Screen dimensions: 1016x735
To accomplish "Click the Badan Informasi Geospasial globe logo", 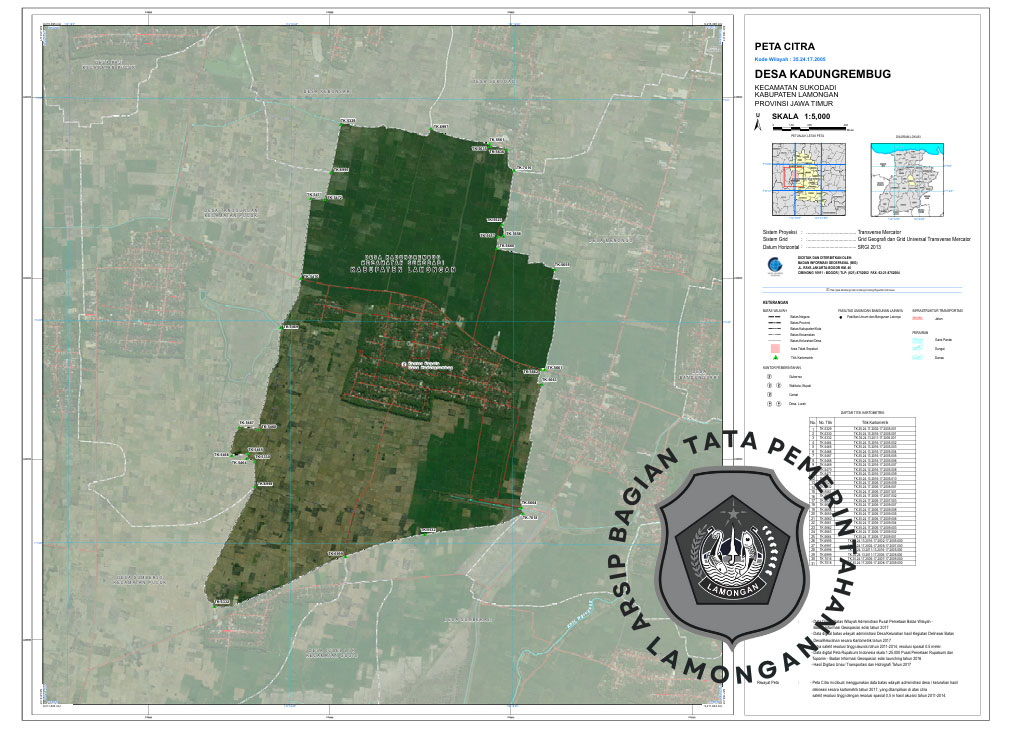I will [x=774, y=264].
